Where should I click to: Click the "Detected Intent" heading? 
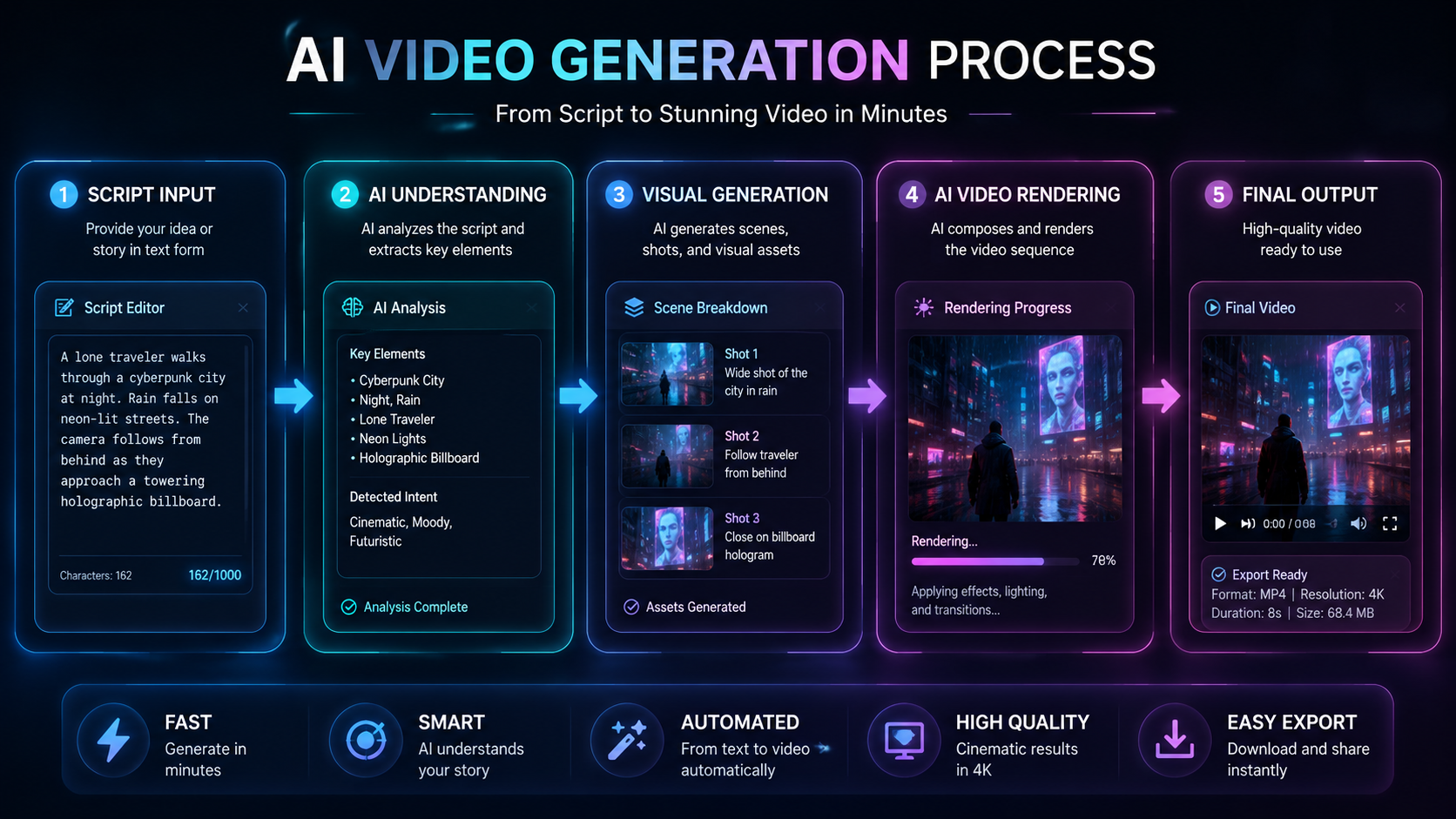click(x=394, y=497)
